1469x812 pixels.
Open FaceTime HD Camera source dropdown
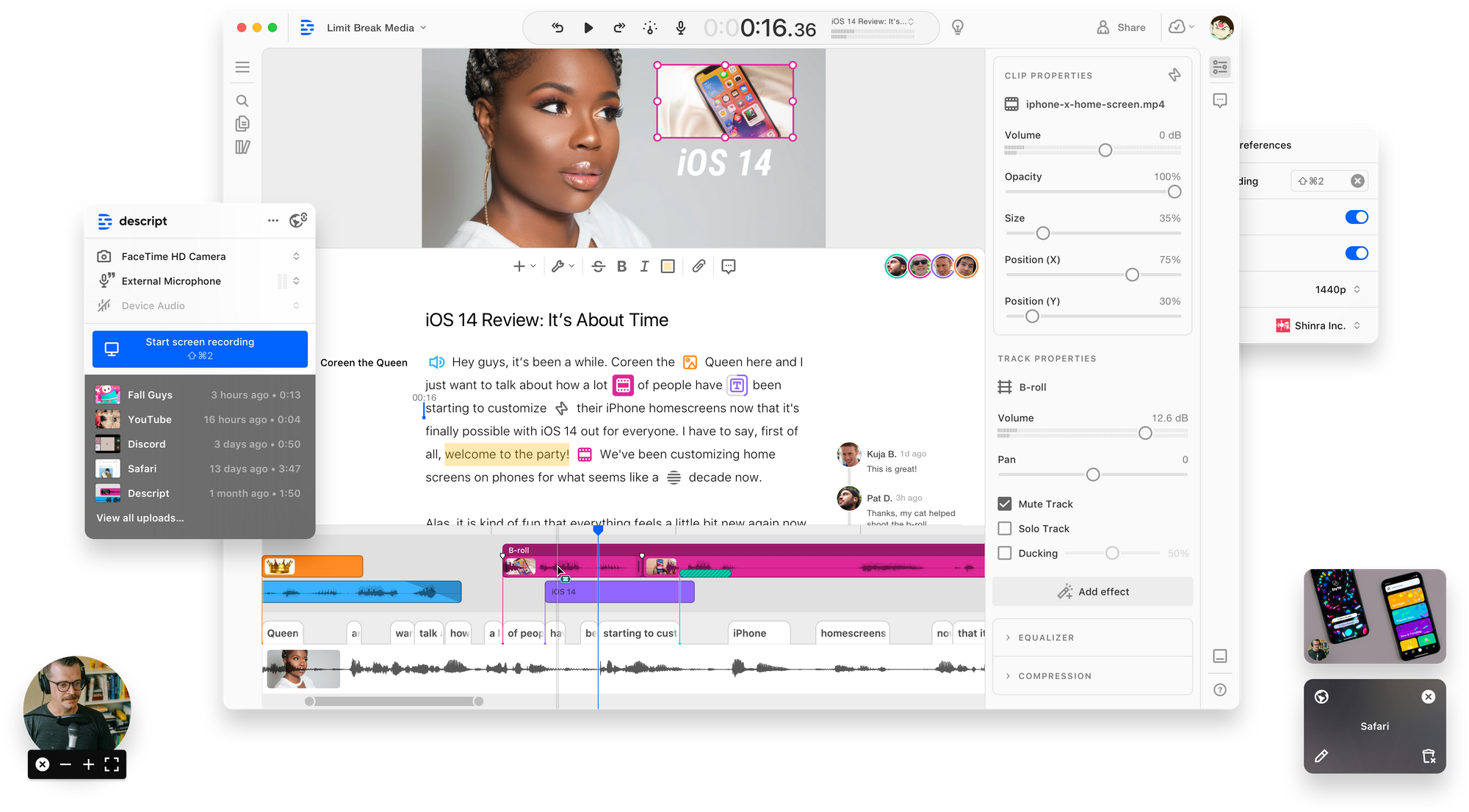coord(296,256)
